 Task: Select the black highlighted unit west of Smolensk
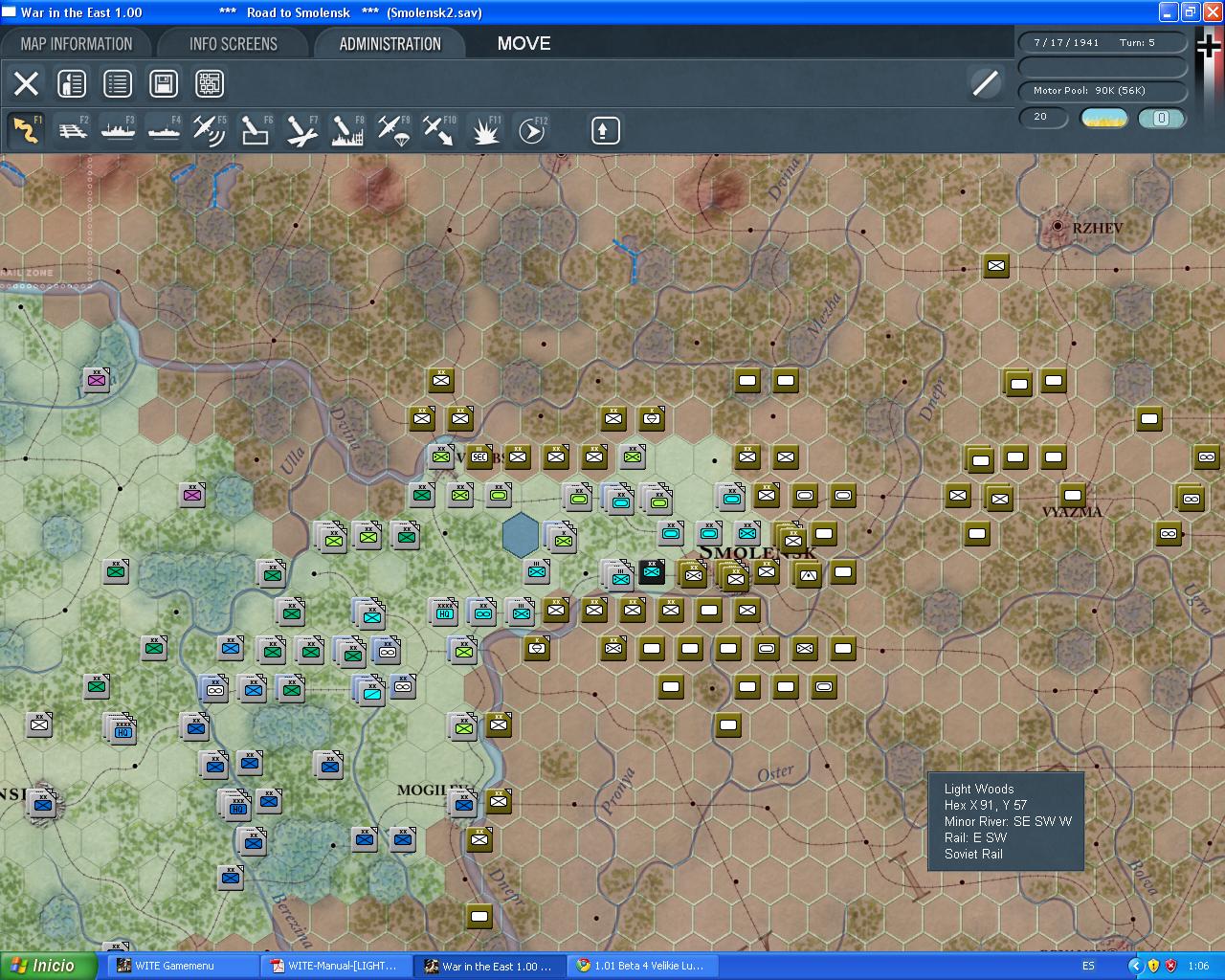tap(652, 572)
